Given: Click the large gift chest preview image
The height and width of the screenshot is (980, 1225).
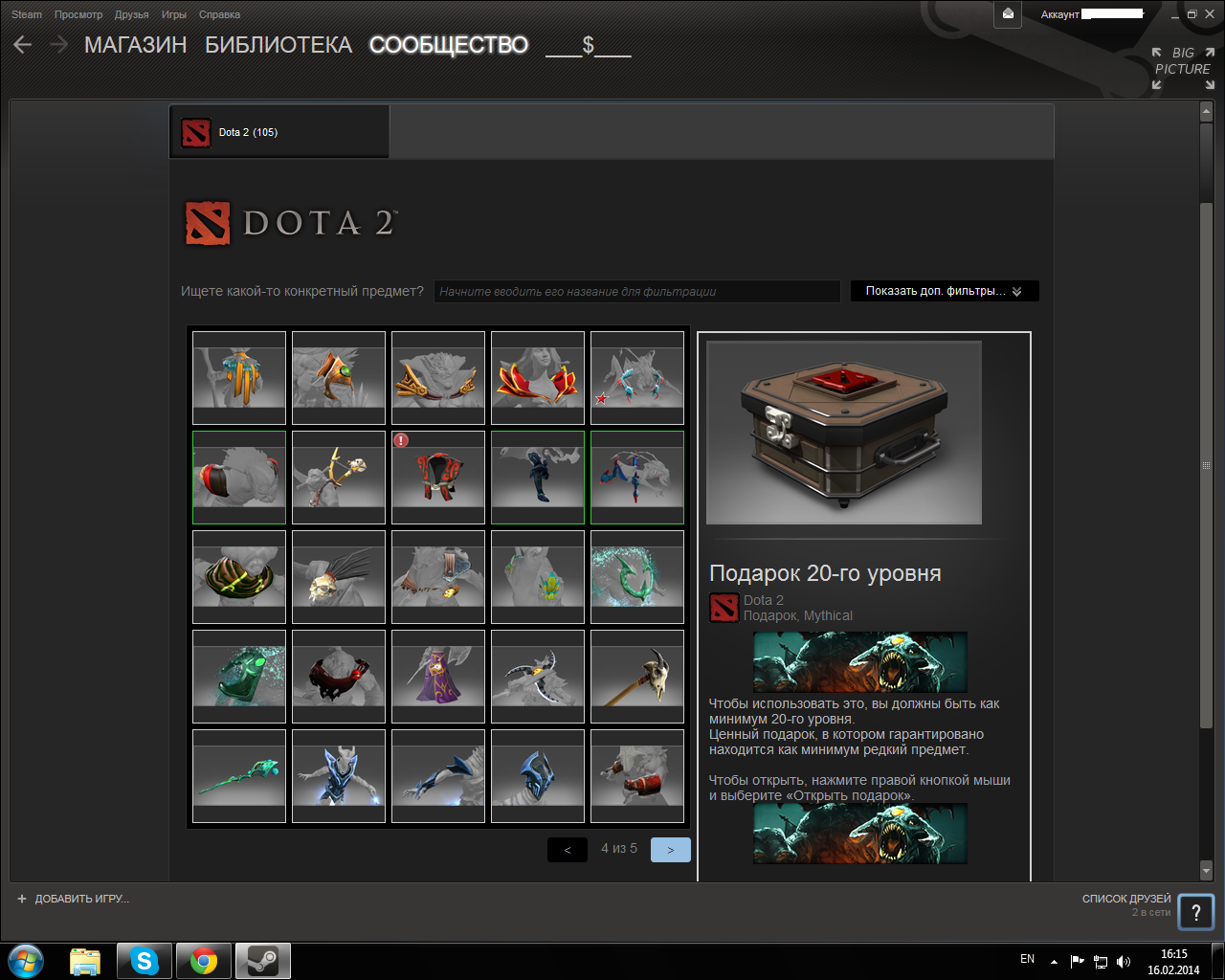Looking at the screenshot, I should 844,433.
